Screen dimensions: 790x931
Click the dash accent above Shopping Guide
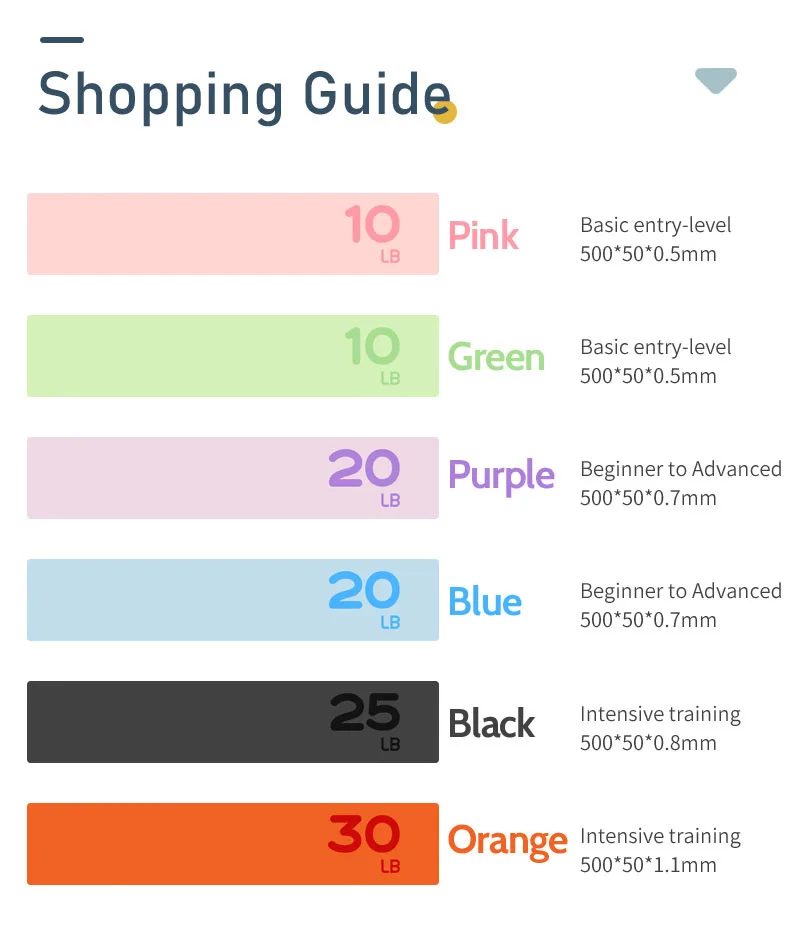[x=62, y=40]
